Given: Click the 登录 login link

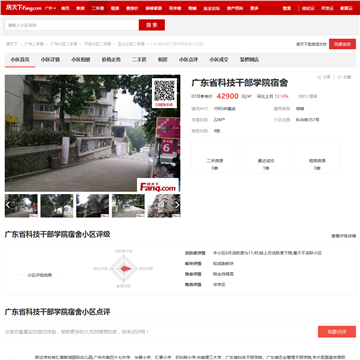Looking at the screenshot, I should click(x=287, y=8).
